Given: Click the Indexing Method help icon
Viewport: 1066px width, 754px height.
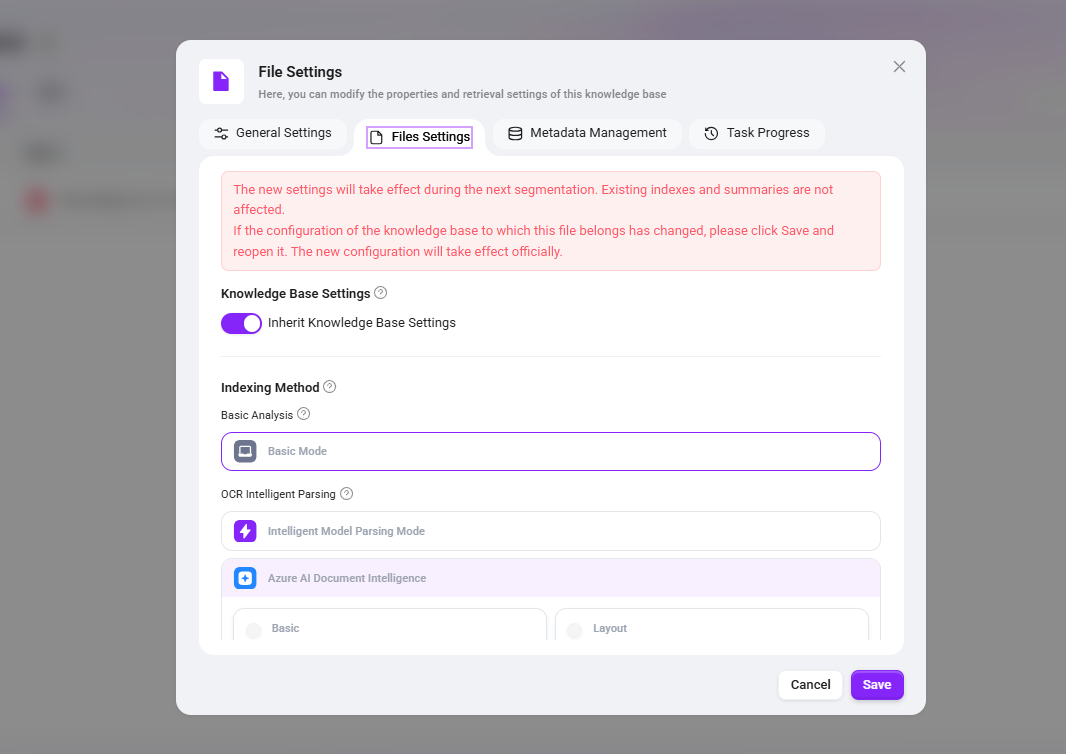Looking at the screenshot, I should (x=330, y=387).
